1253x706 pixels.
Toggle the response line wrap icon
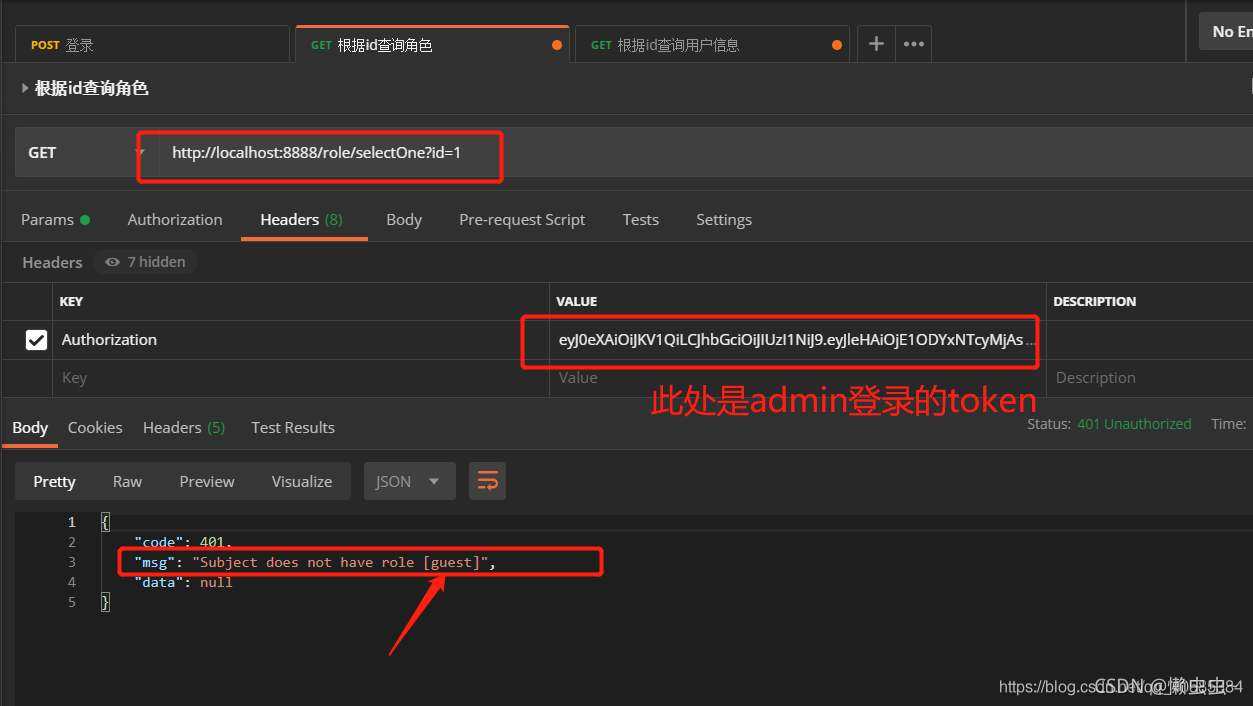click(x=488, y=481)
